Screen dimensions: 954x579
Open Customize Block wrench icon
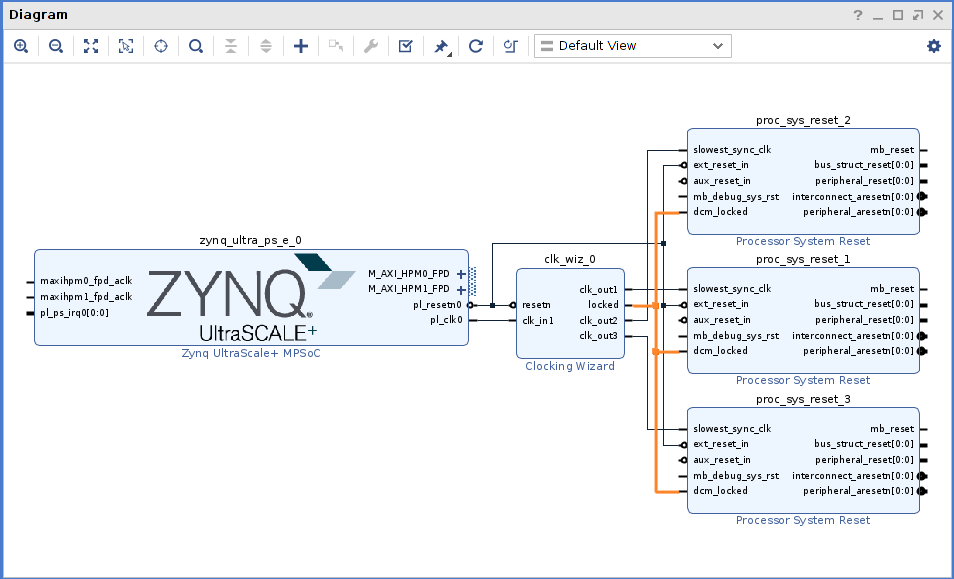371,46
